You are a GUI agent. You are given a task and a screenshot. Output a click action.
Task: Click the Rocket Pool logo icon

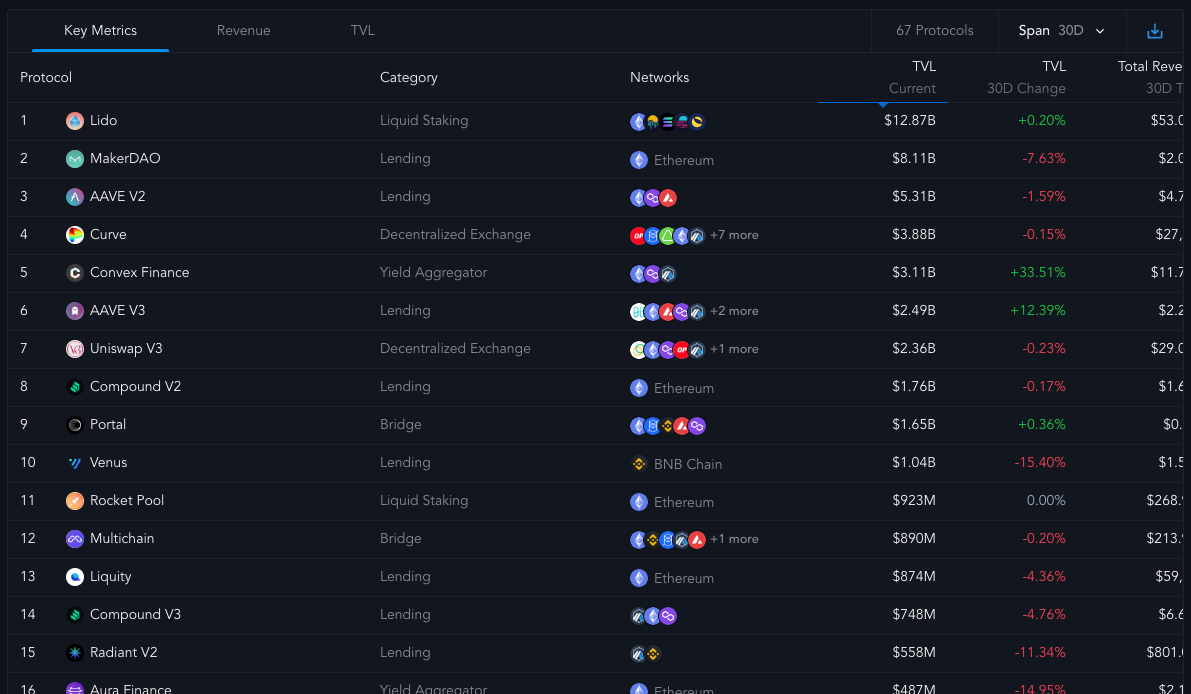[x=74, y=500]
